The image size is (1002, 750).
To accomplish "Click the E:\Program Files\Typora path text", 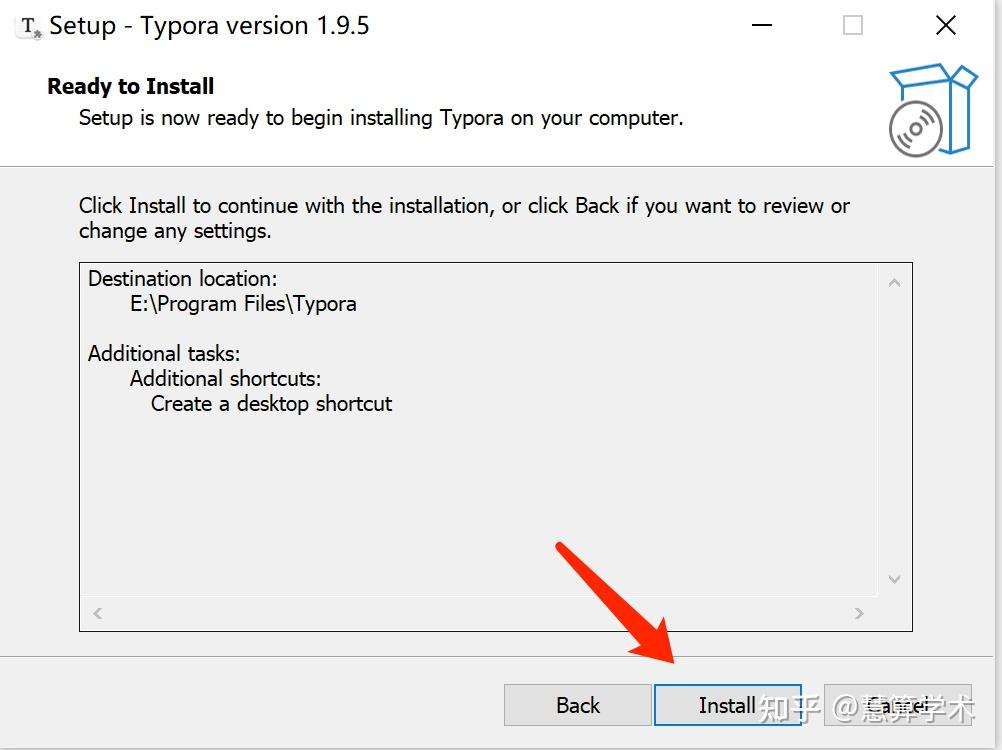I will (x=243, y=303).
